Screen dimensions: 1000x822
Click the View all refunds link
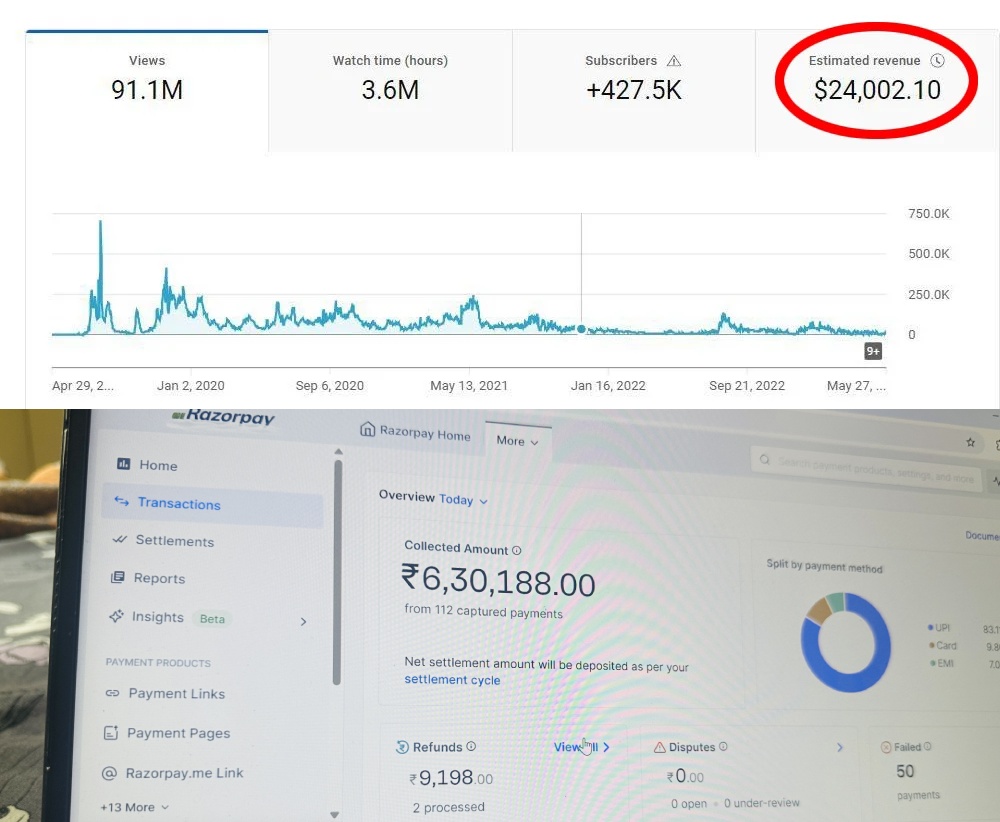[x=581, y=747]
